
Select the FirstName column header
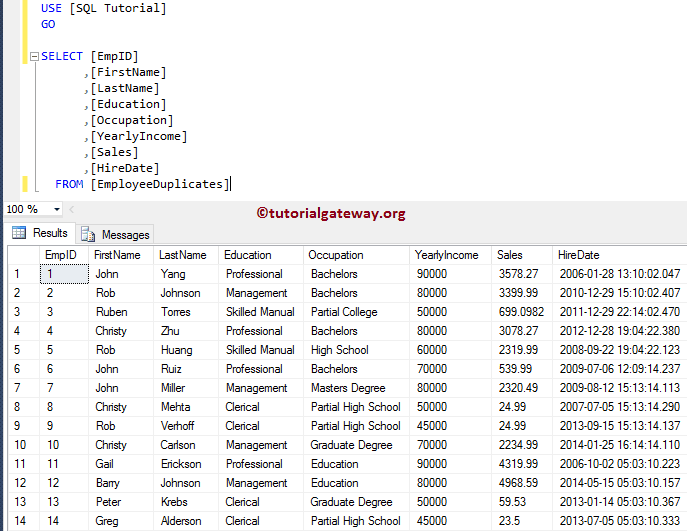[121, 255]
